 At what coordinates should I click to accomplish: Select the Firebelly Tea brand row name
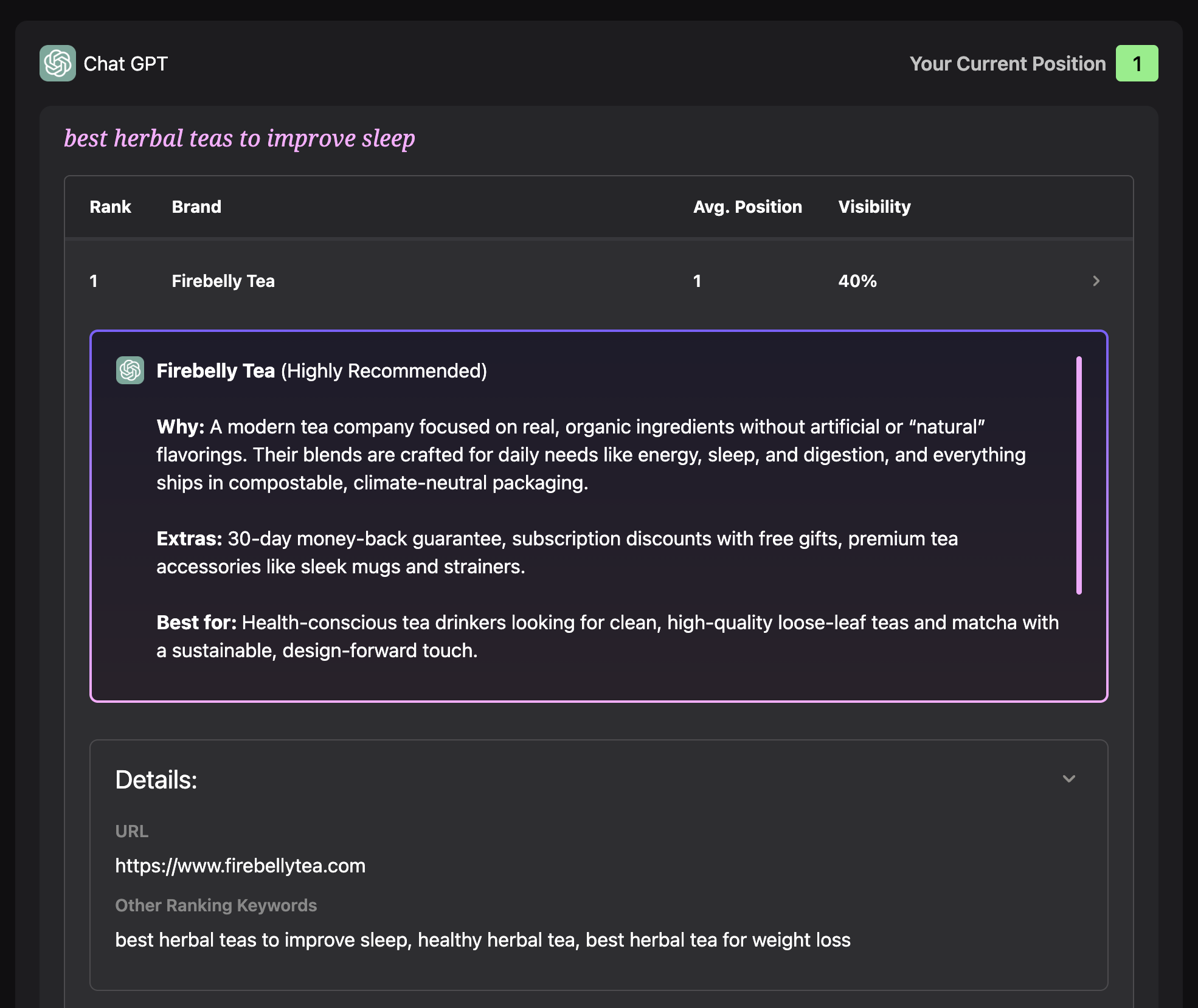223,281
